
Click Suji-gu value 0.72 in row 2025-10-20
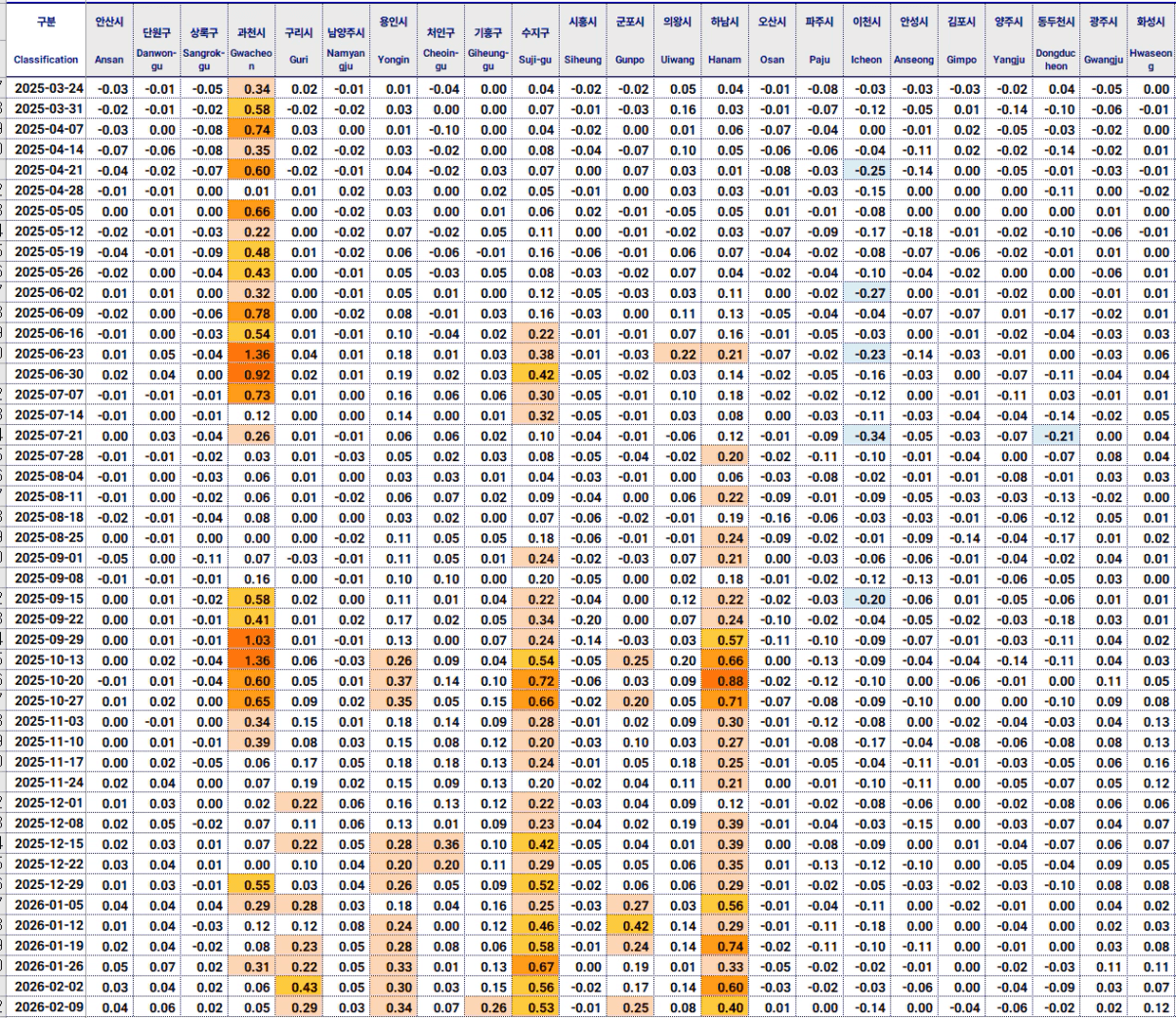(535, 681)
